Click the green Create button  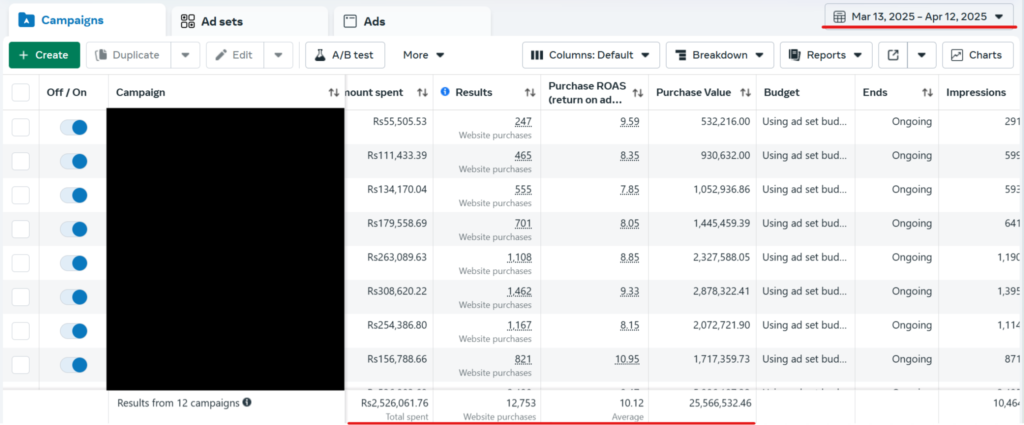coord(44,55)
